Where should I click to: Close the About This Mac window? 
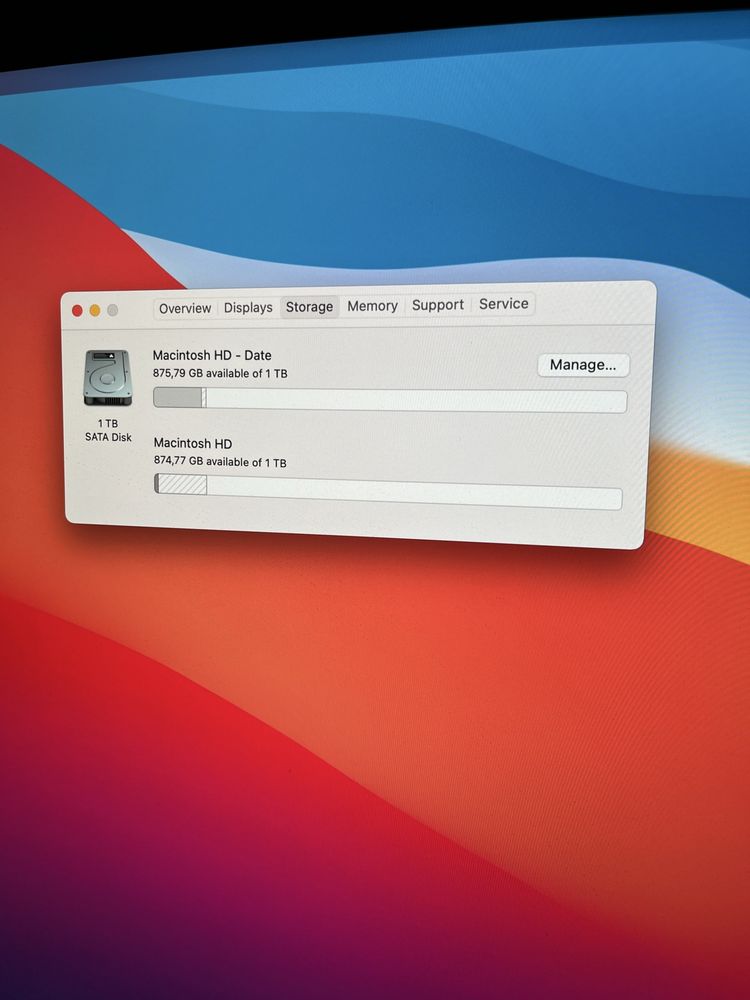(77, 311)
